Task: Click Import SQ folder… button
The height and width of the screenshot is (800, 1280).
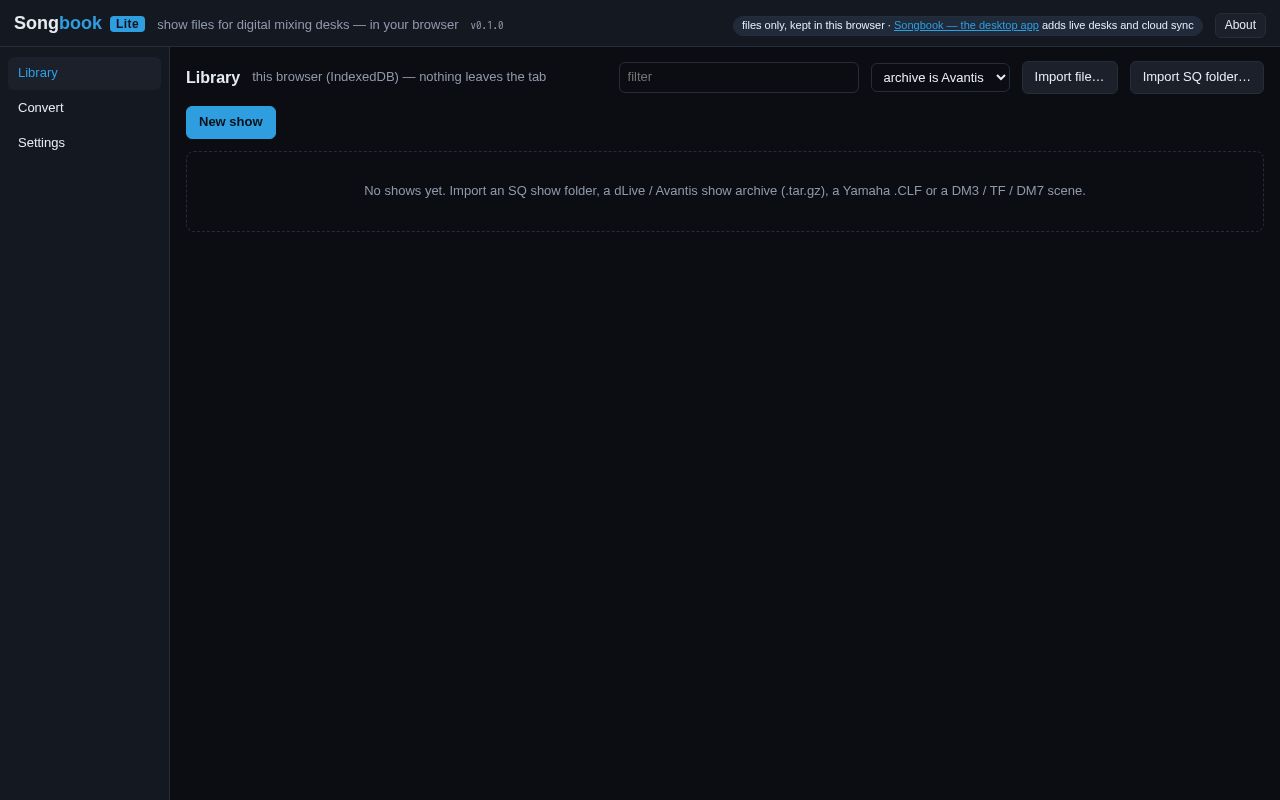Action: point(1196,77)
